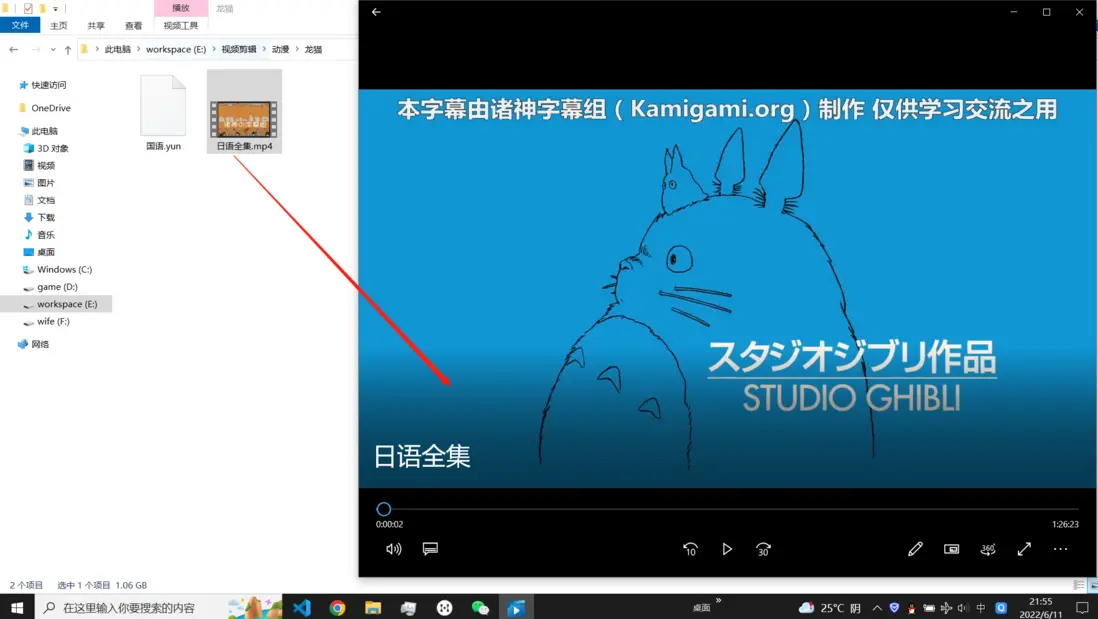Viewport: 1098px width, 619px height.
Task: Expand 桌面 toolbar chevron on taskbar
Action: [x=718, y=600]
